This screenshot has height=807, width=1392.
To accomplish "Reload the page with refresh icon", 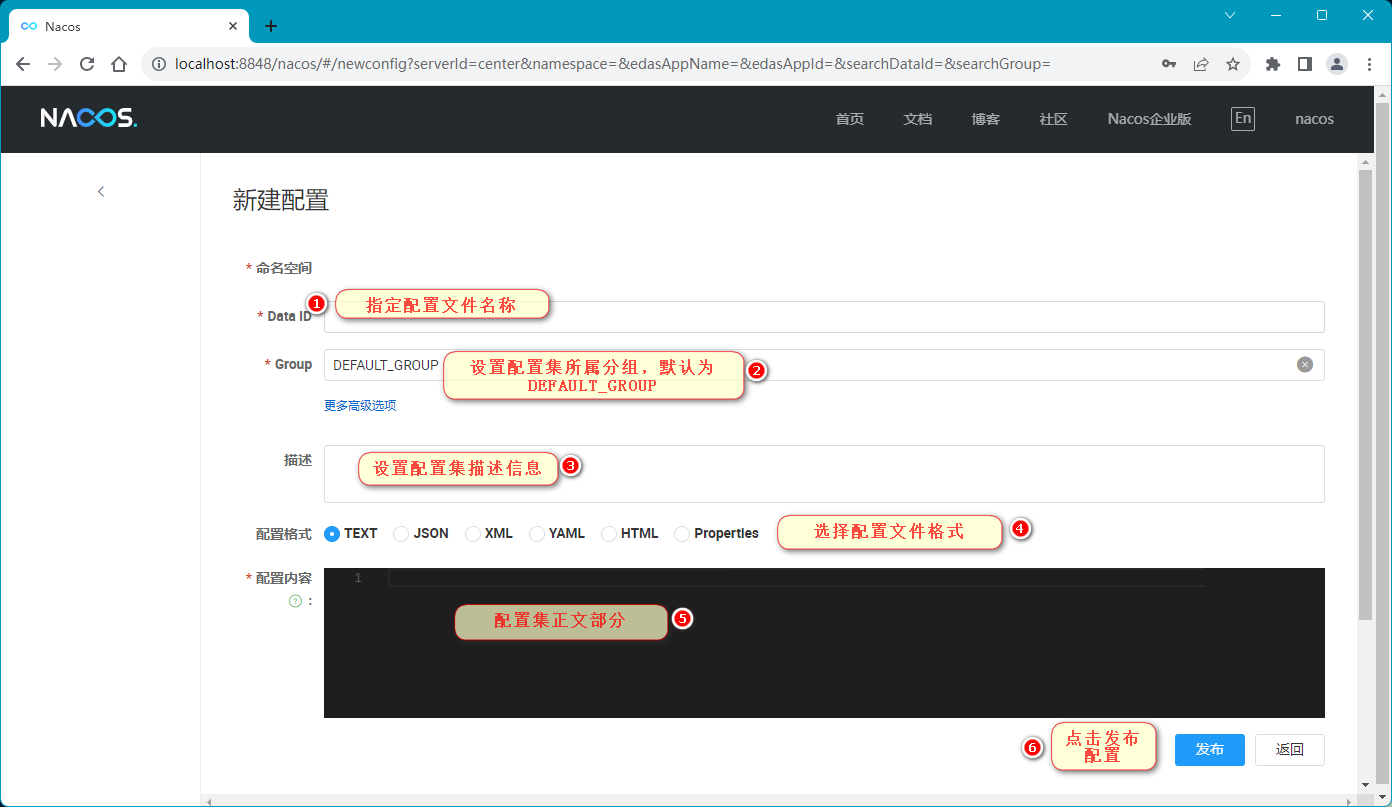I will click(x=87, y=64).
